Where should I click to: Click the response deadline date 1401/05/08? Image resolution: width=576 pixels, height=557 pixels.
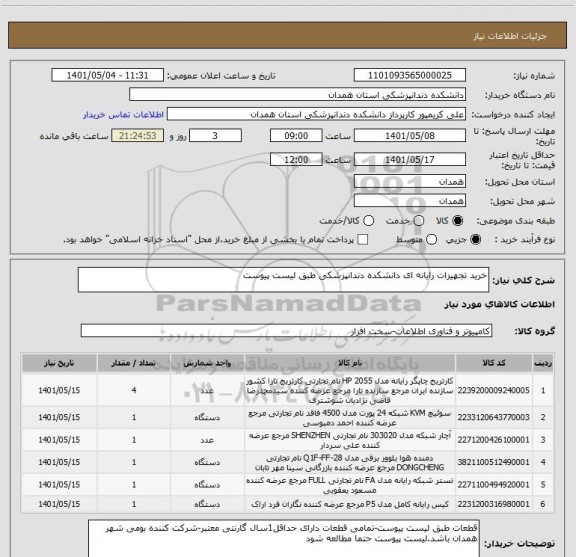click(x=410, y=136)
